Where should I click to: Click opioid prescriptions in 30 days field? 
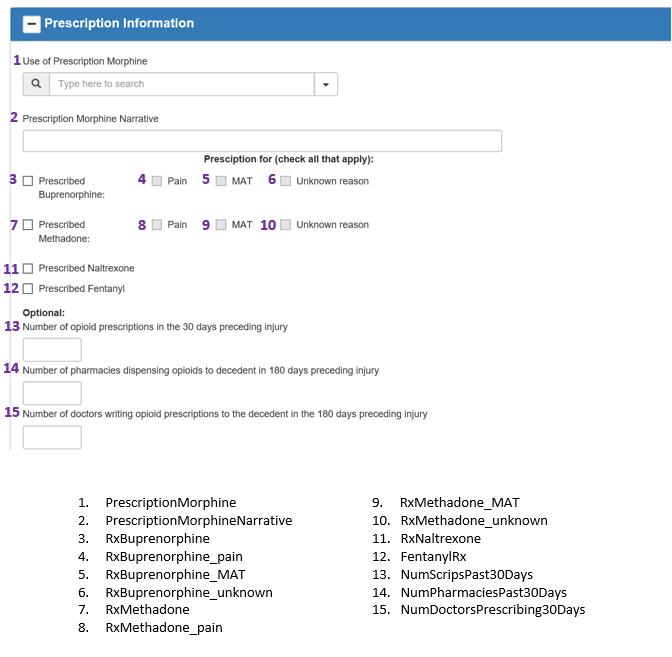tap(52, 350)
